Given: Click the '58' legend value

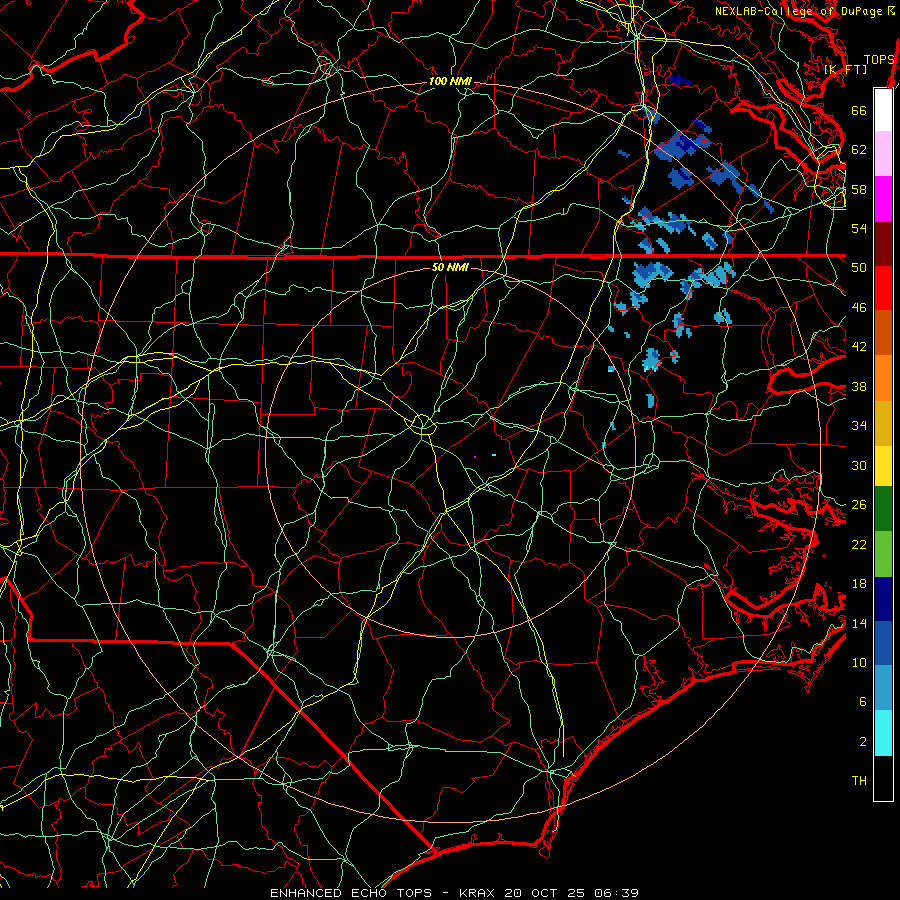Looking at the screenshot, I should click(x=859, y=189).
